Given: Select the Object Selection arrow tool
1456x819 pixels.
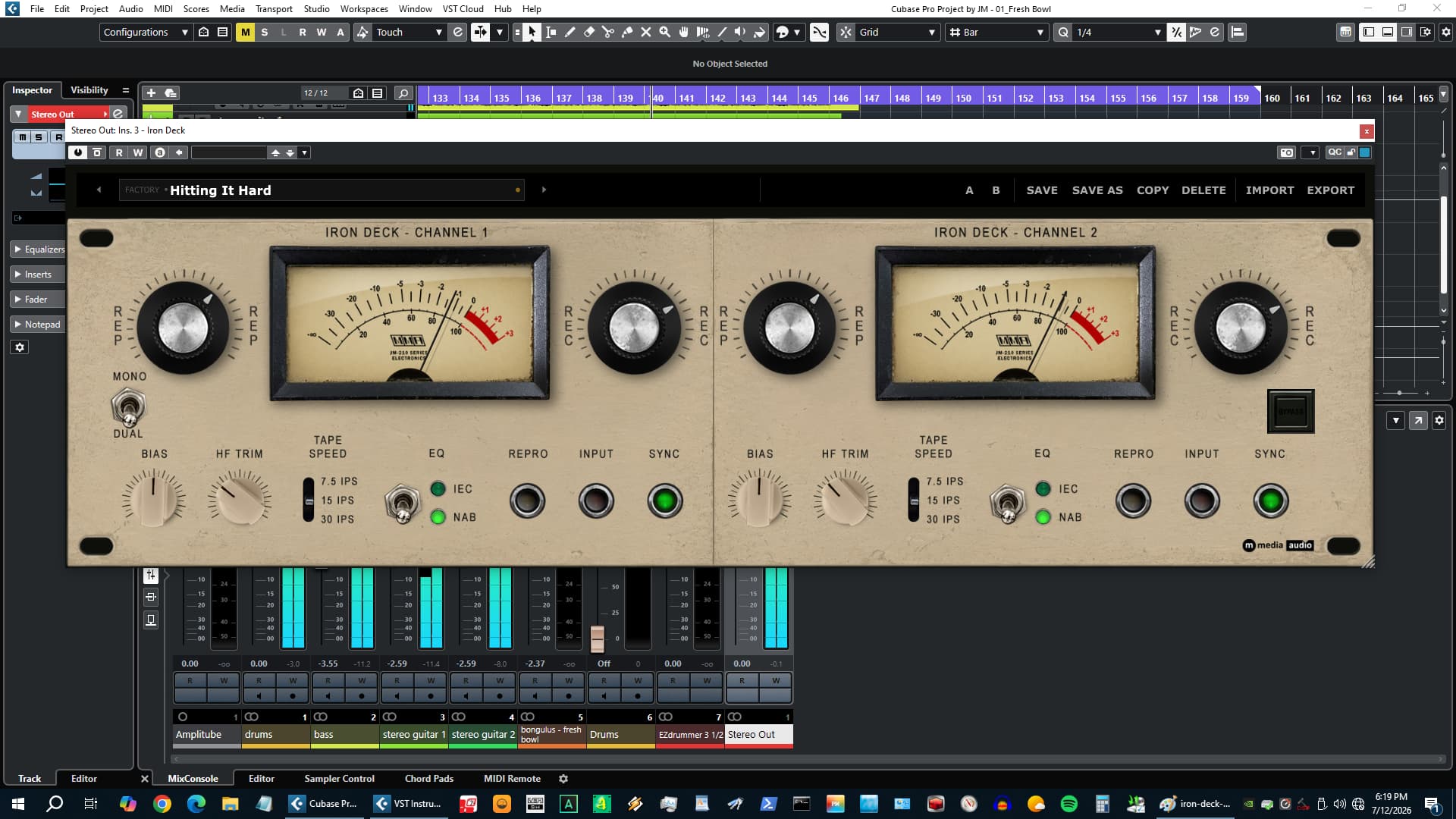Looking at the screenshot, I should pos(532,32).
